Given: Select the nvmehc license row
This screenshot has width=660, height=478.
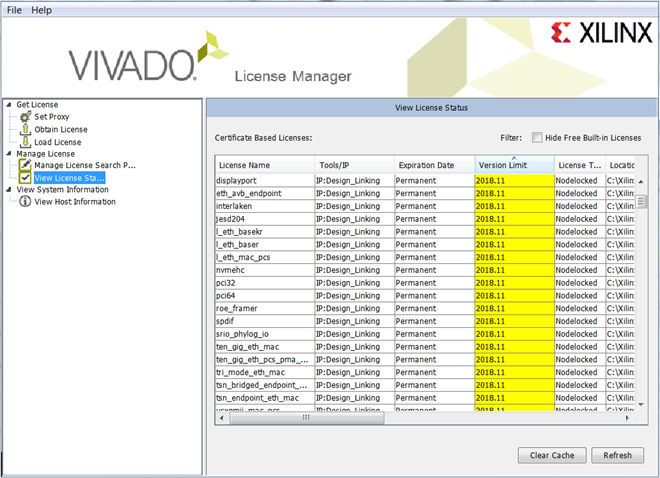Looking at the screenshot, I should tap(425, 270).
